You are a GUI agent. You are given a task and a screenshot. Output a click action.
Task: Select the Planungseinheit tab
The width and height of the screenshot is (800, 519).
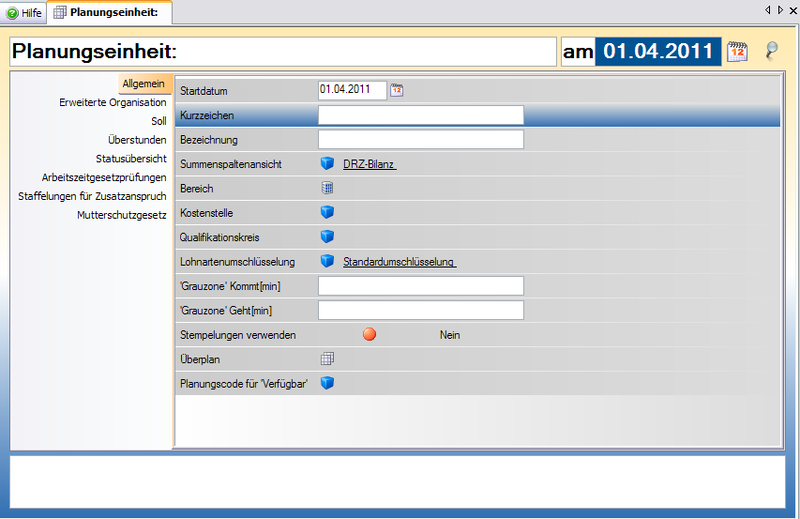click(x=108, y=13)
